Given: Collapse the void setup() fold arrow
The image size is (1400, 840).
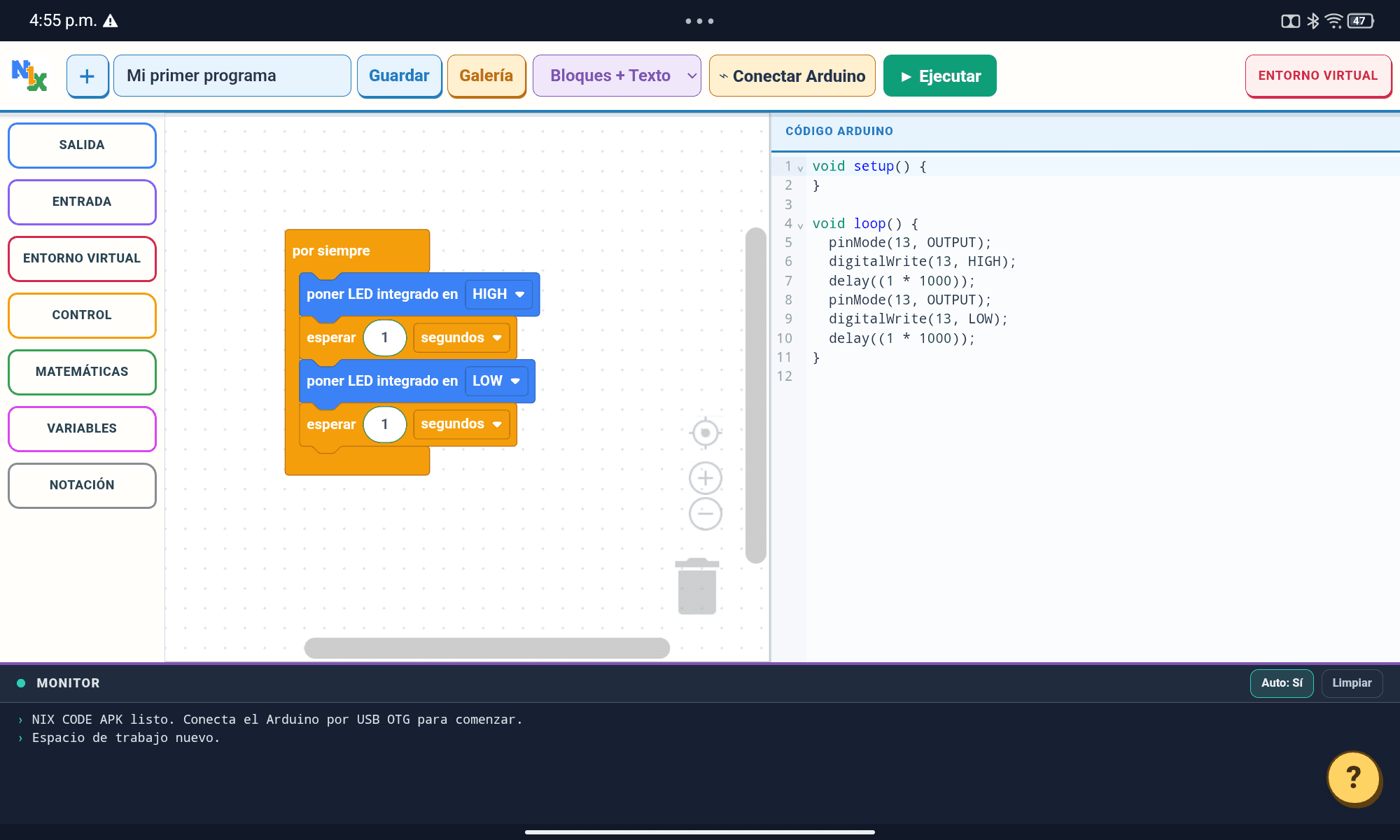Looking at the screenshot, I should [800, 168].
